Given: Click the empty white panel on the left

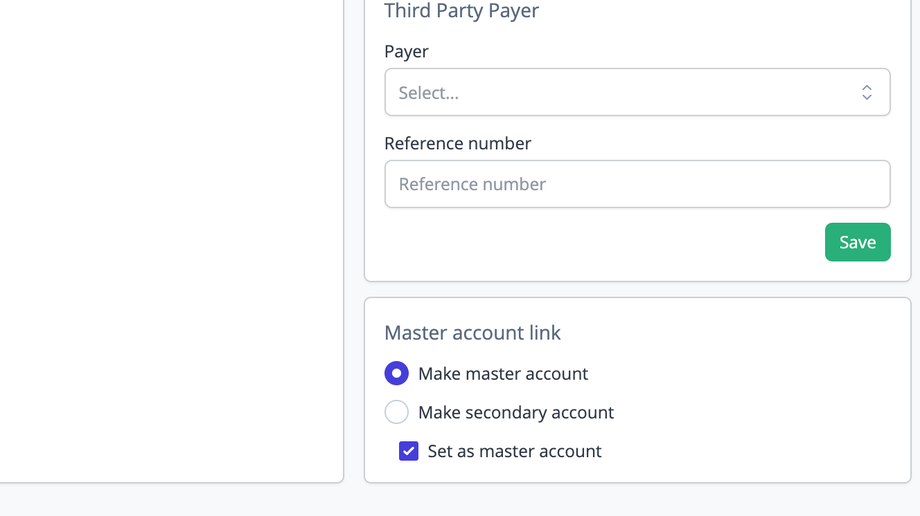Looking at the screenshot, I should click(170, 240).
